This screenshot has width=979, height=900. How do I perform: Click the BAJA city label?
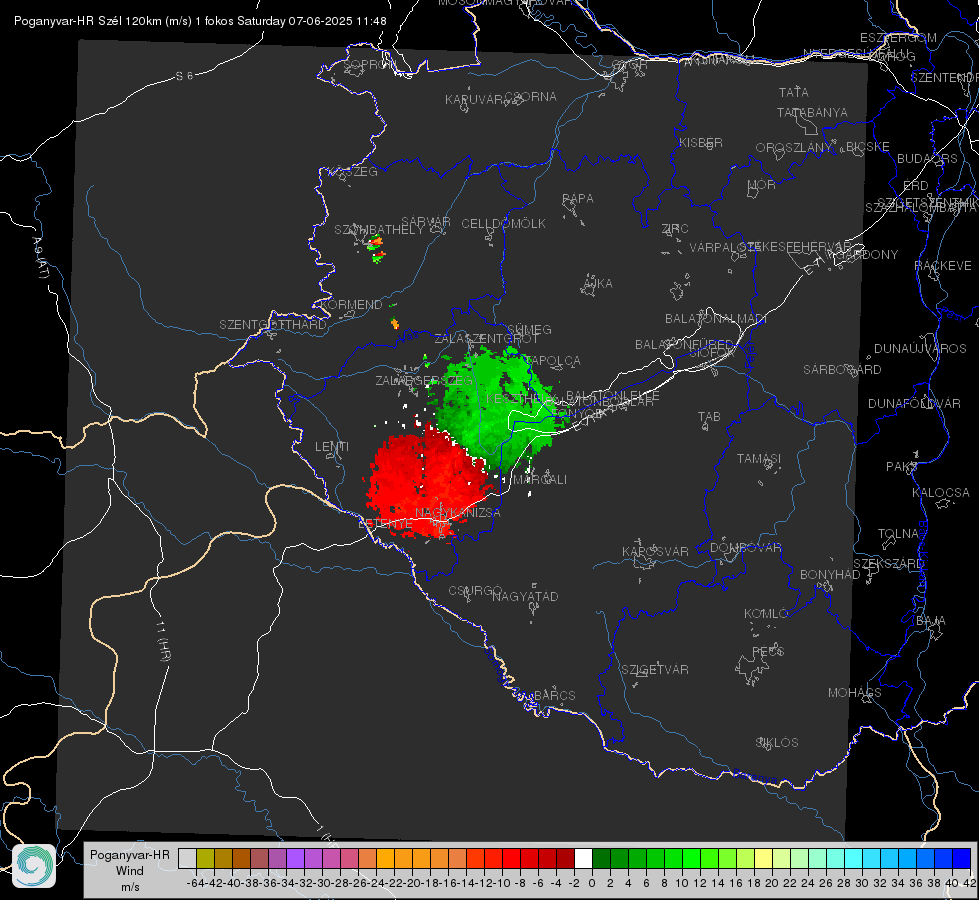click(931, 621)
